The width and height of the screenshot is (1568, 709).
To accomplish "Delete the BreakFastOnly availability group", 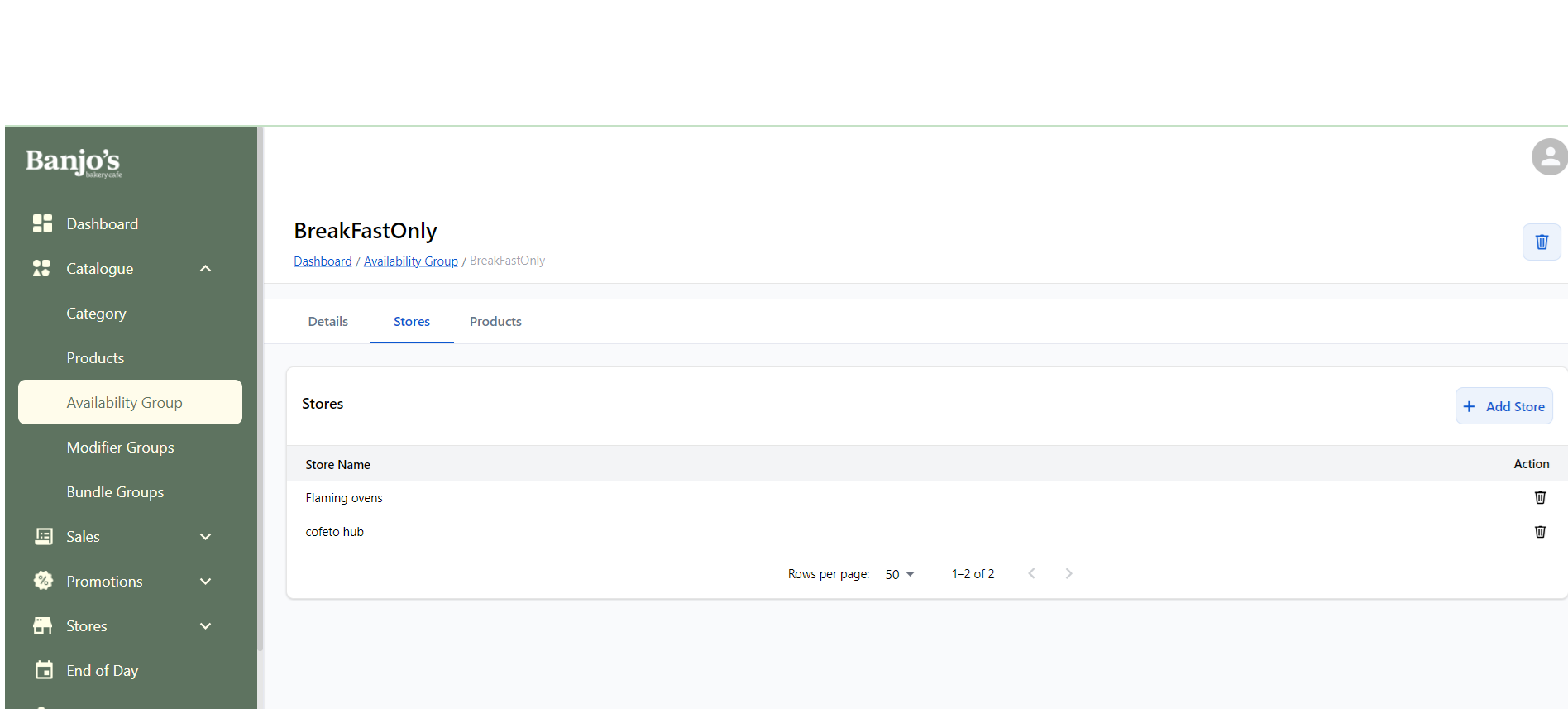I will click(x=1541, y=242).
